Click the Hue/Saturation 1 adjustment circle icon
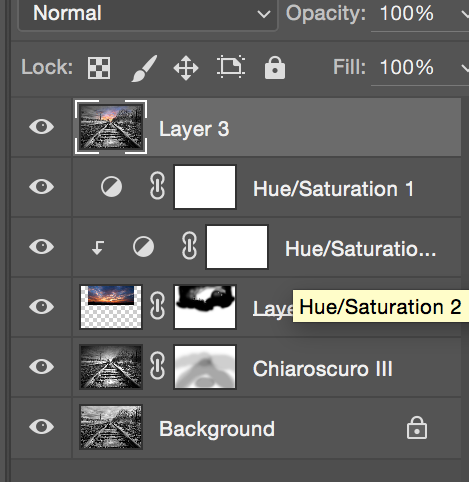The image size is (469, 482). tap(111, 187)
